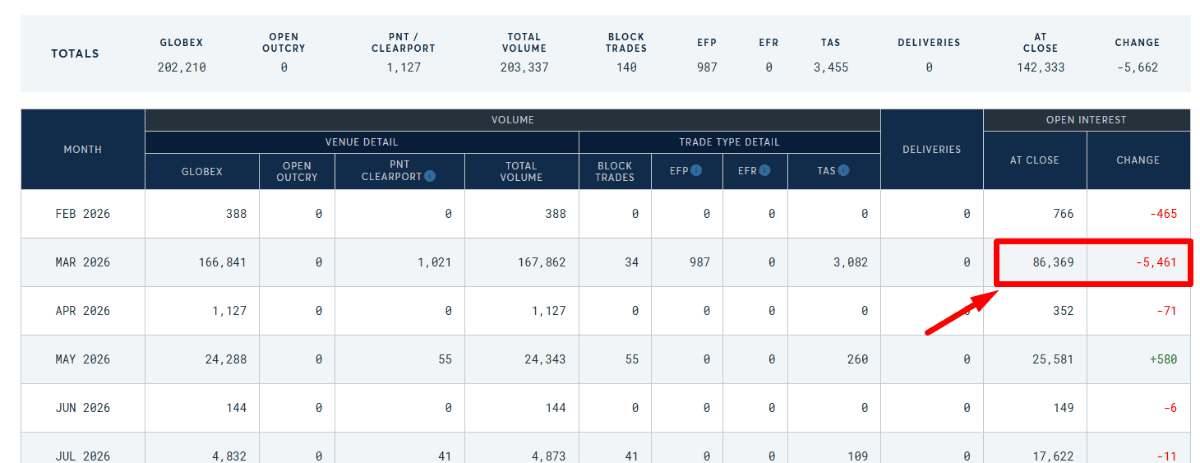Click the AT CLOSE open interest header

[x=1034, y=160]
